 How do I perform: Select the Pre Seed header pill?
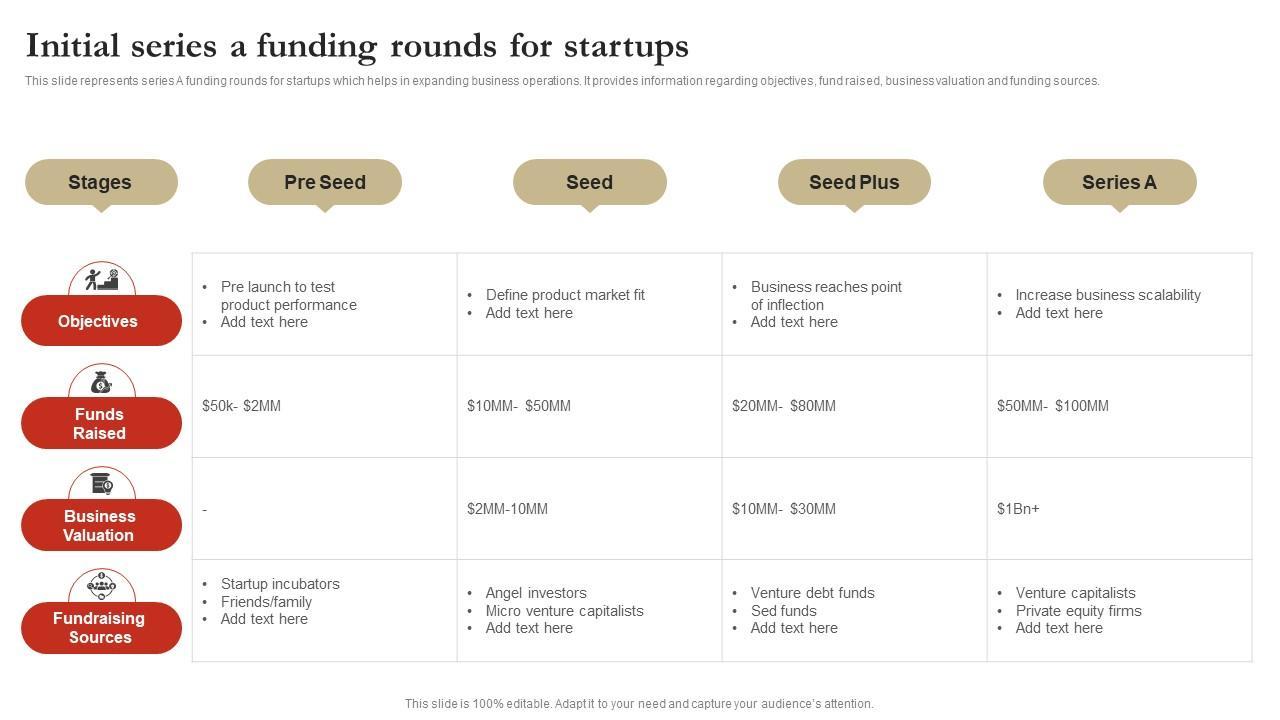click(325, 182)
